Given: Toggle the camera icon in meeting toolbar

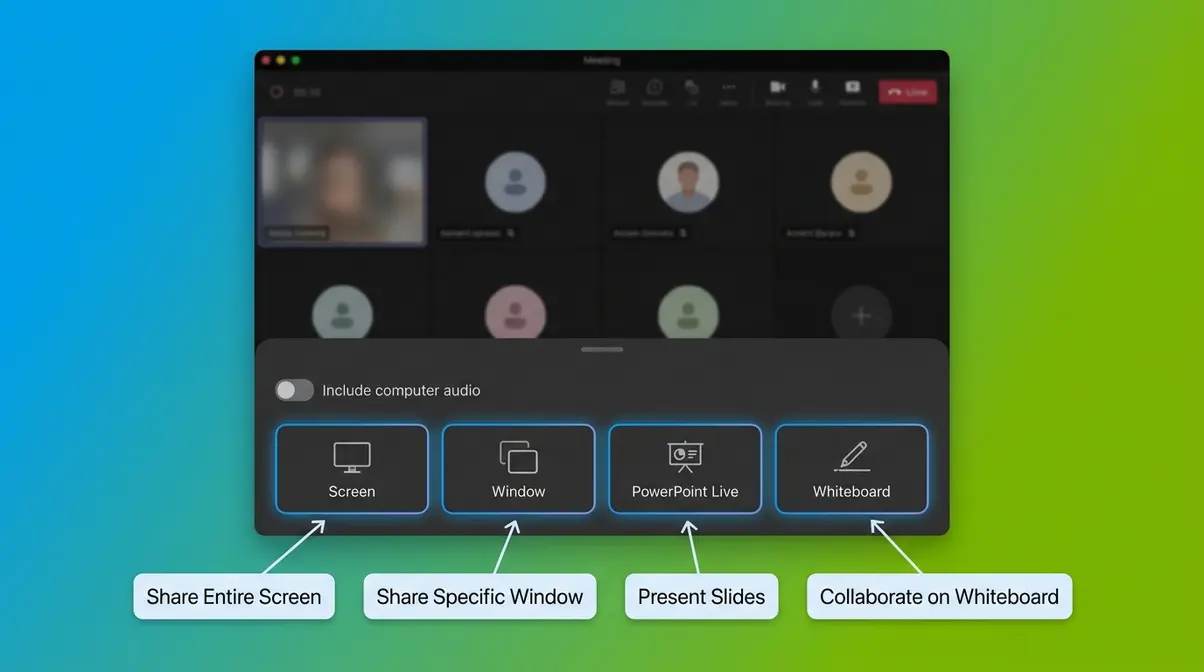Looking at the screenshot, I should 777,88.
